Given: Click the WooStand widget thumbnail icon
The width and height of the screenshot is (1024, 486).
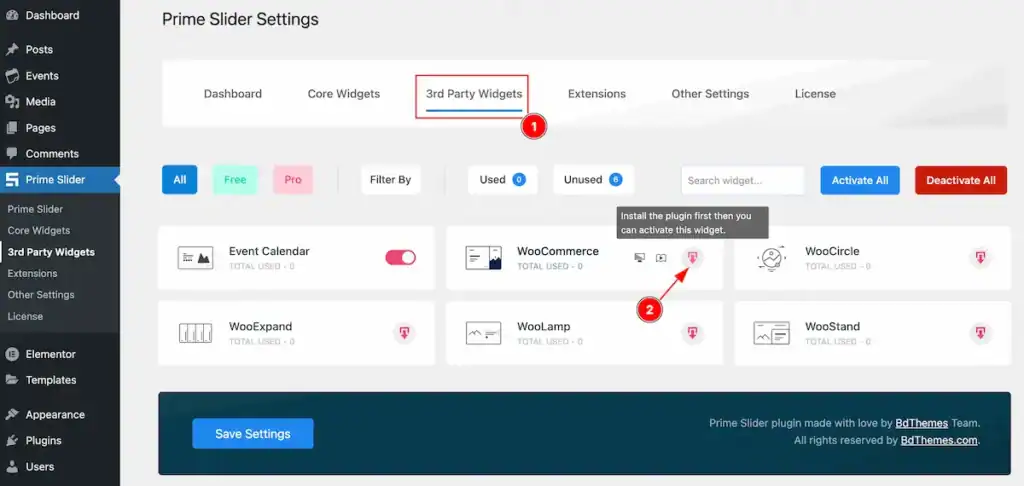Looking at the screenshot, I should [771, 333].
